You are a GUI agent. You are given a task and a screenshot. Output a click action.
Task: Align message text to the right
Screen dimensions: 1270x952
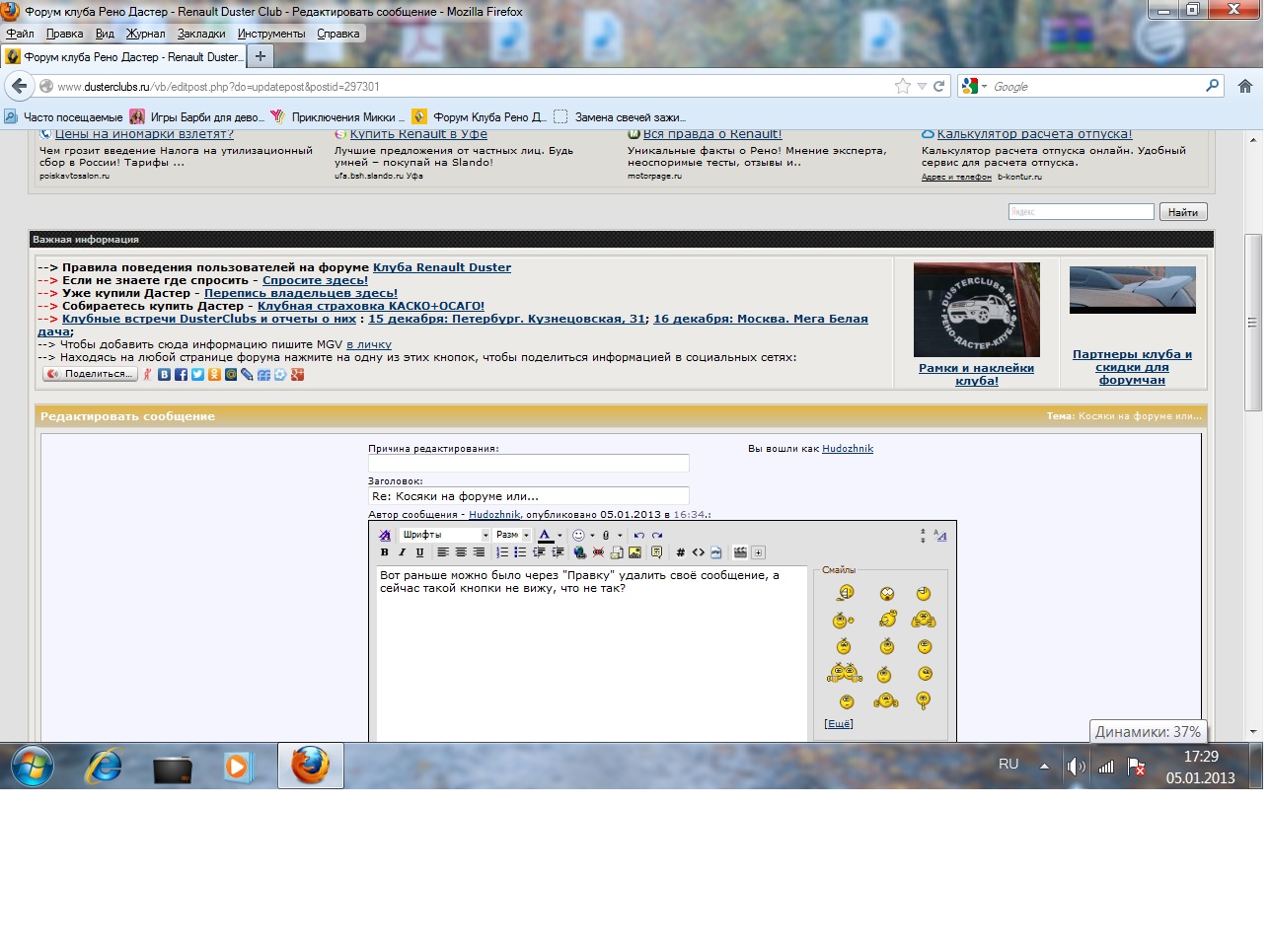479,552
